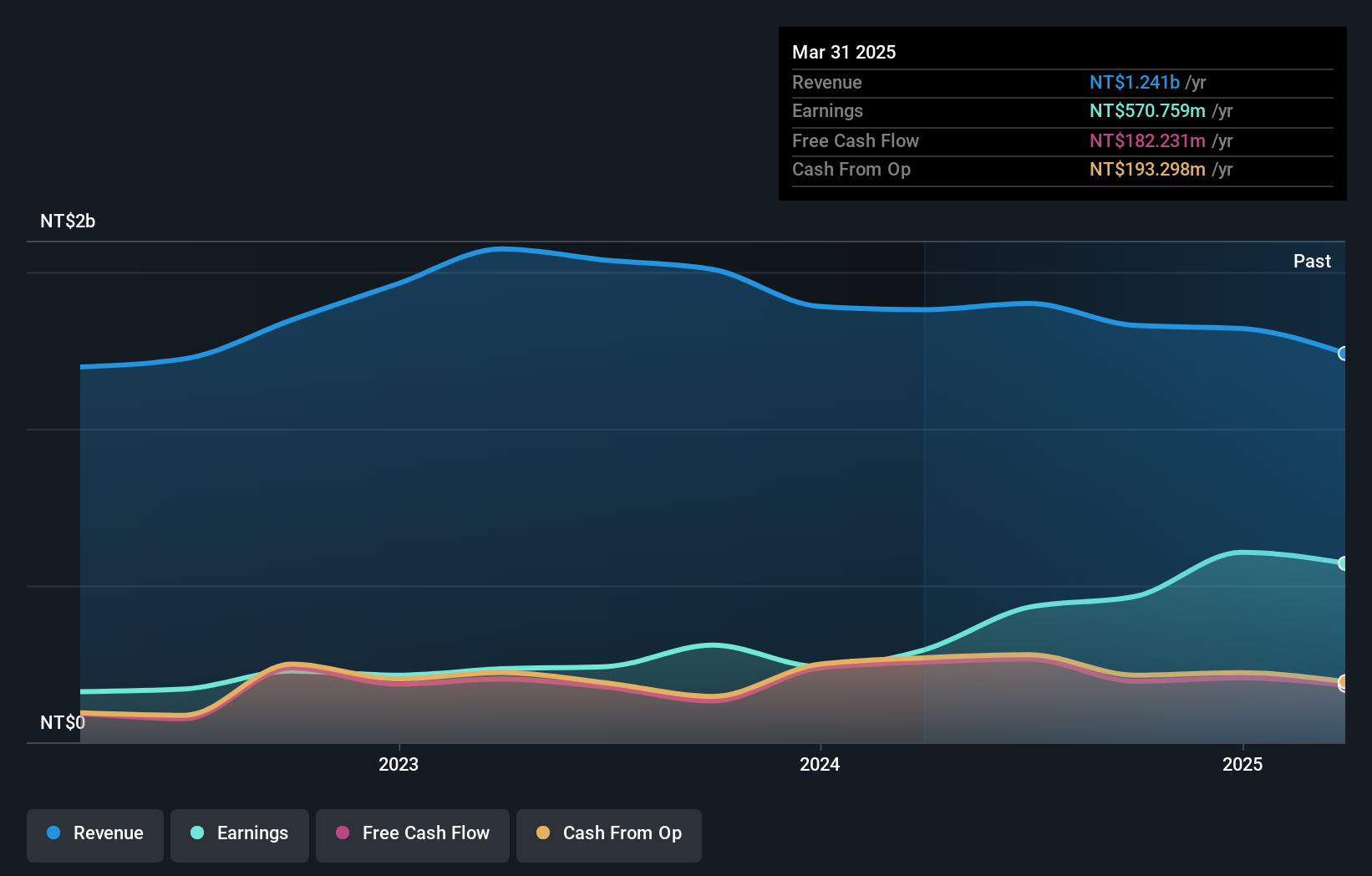1372x876 pixels.
Task: Click the NT$182.231m free cash flow value
Action: 1147,140
